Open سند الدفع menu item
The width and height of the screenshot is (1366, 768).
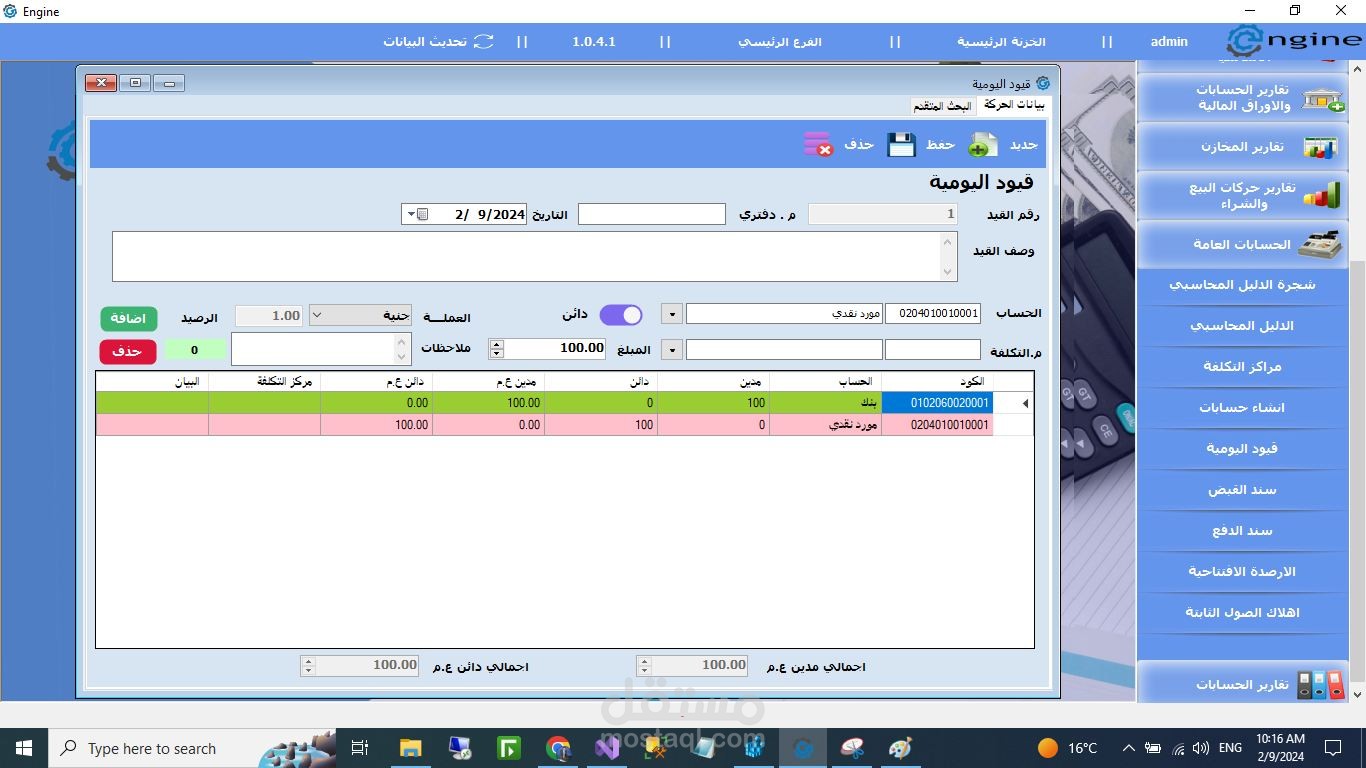(x=1243, y=531)
